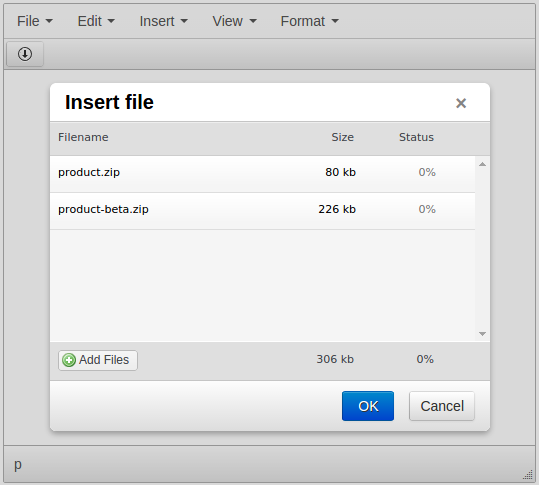Viewport: 539px width, 485px height.
Task: Expand the View menu dropdown
Action: (234, 21)
